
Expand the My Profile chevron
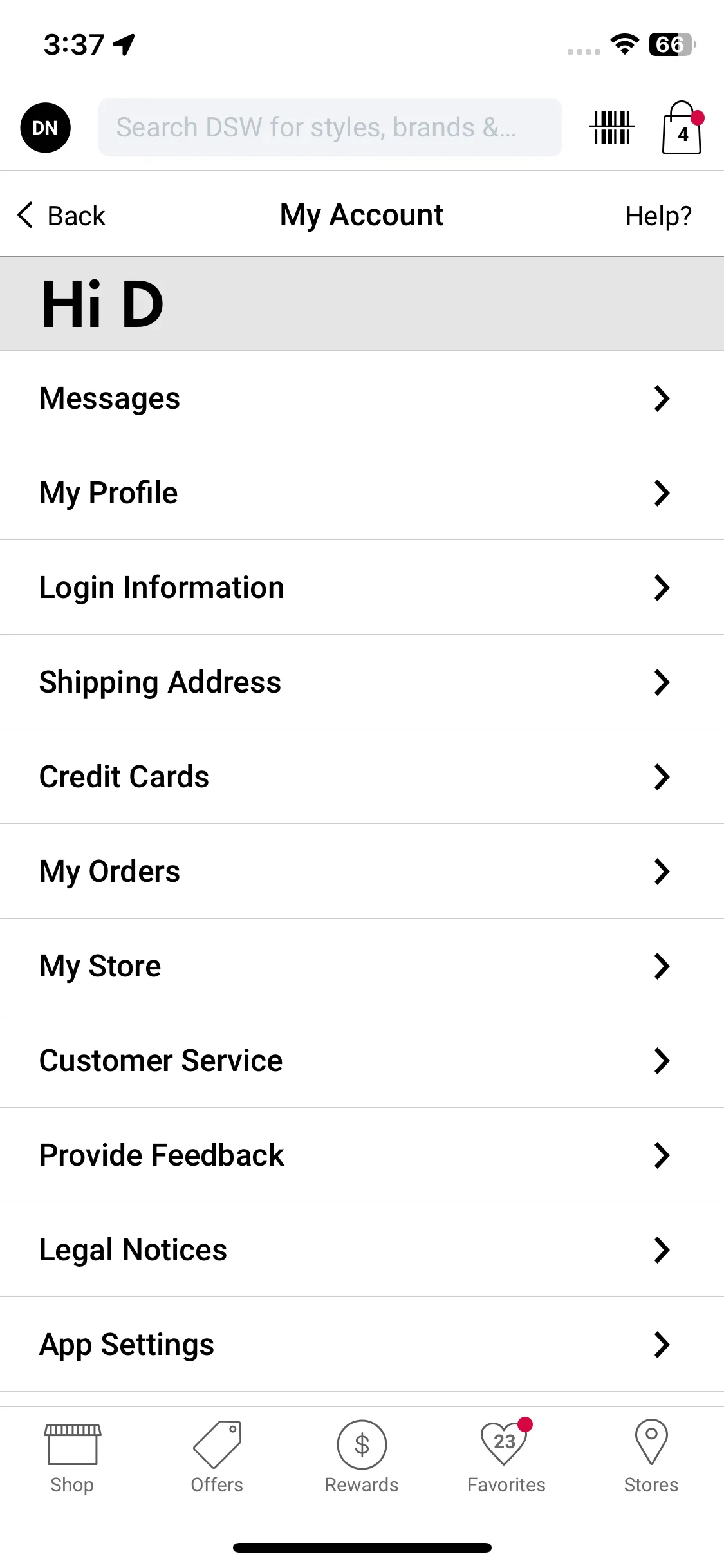[662, 493]
